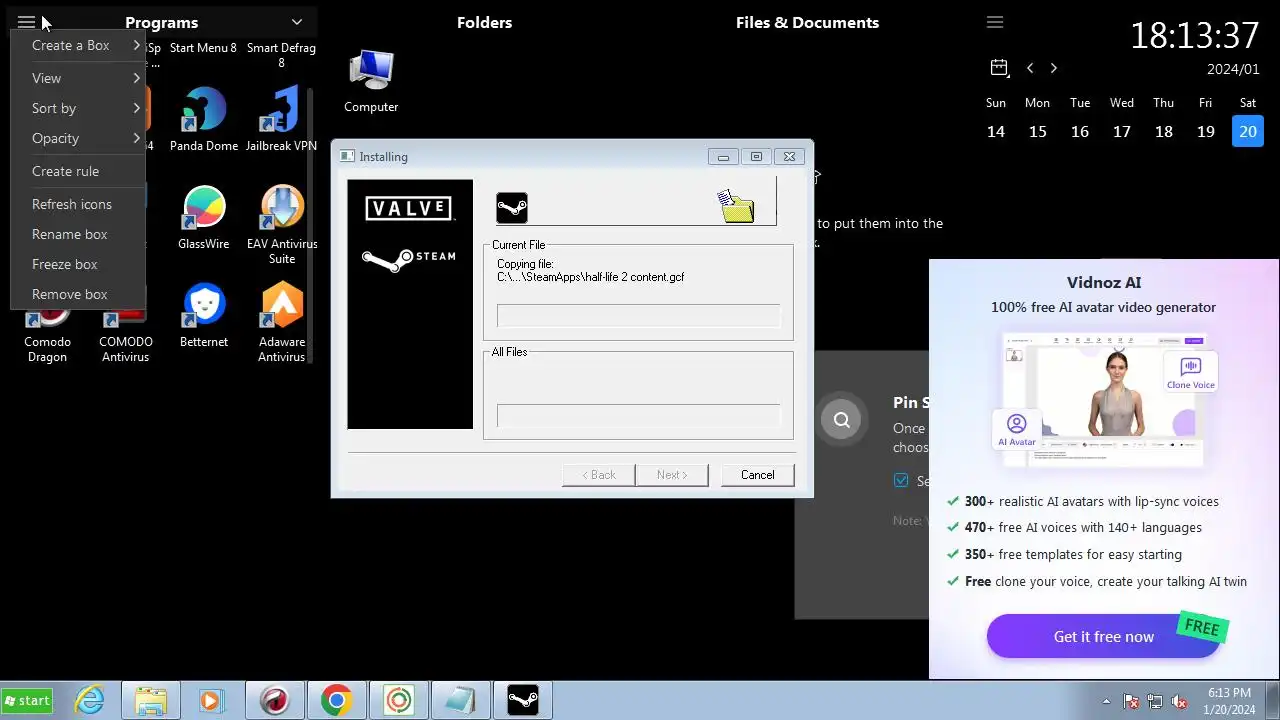Viewport: 1280px width, 720px height.
Task: Click the copying folder animation icon
Action: 736,205
